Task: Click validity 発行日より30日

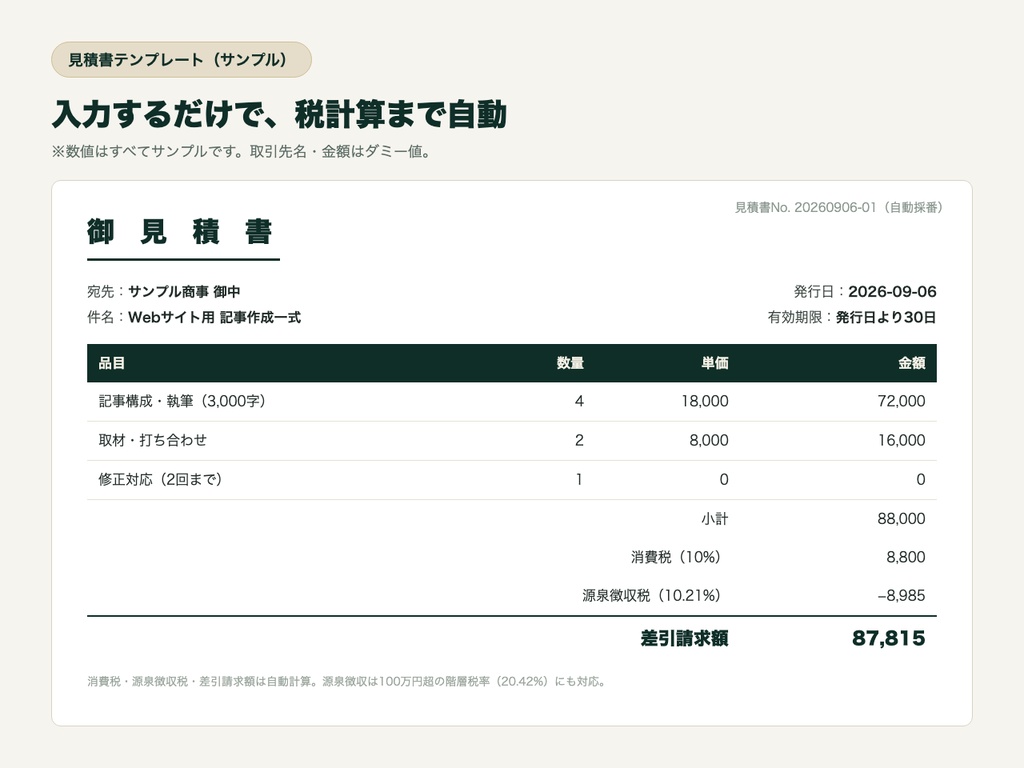Action: 886,317
